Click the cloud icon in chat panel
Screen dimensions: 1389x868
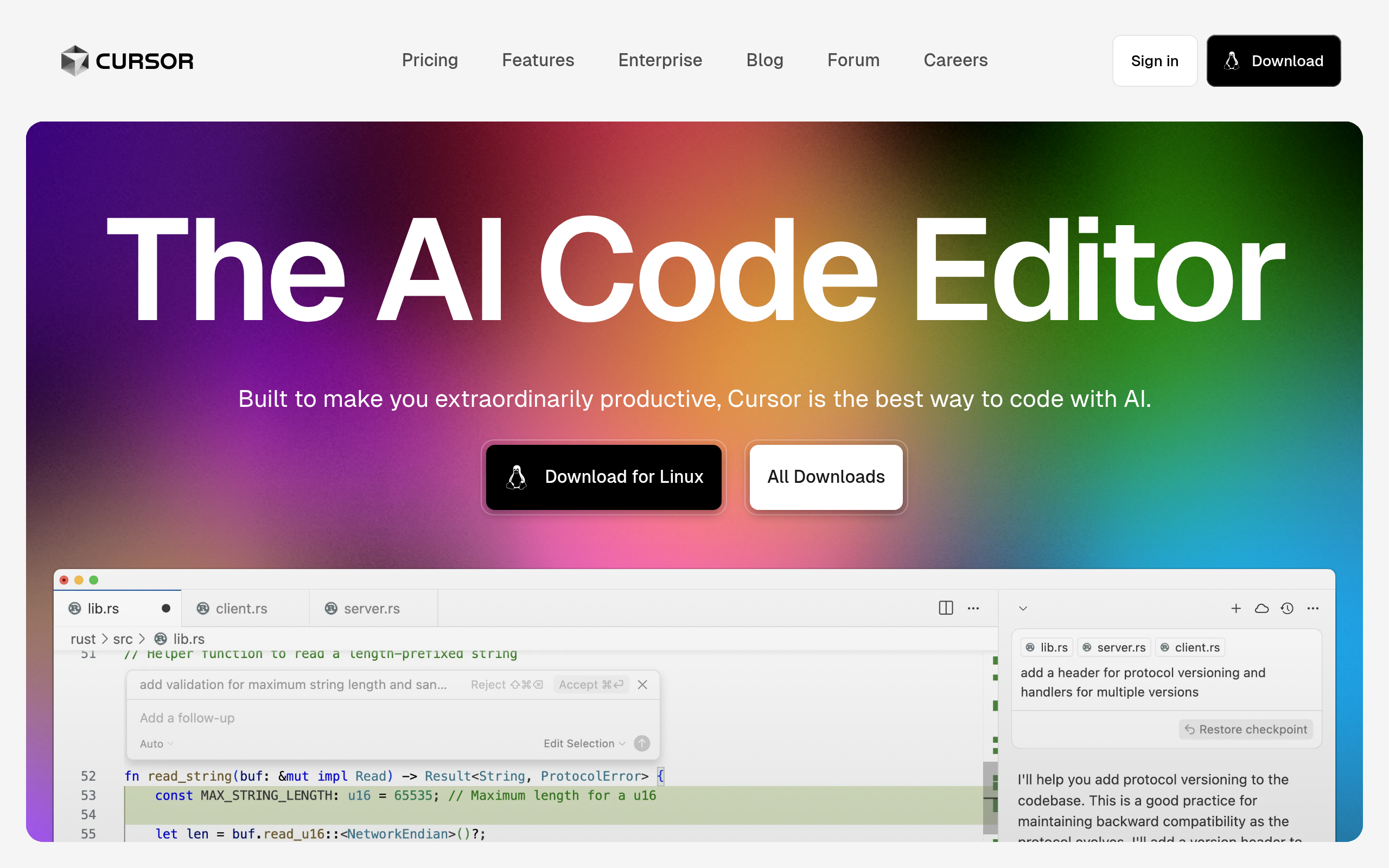tap(1261, 609)
